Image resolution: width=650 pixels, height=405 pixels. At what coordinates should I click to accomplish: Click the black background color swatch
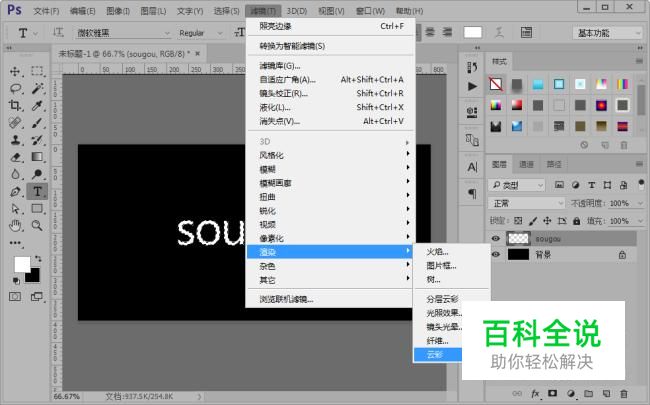(34, 276)
